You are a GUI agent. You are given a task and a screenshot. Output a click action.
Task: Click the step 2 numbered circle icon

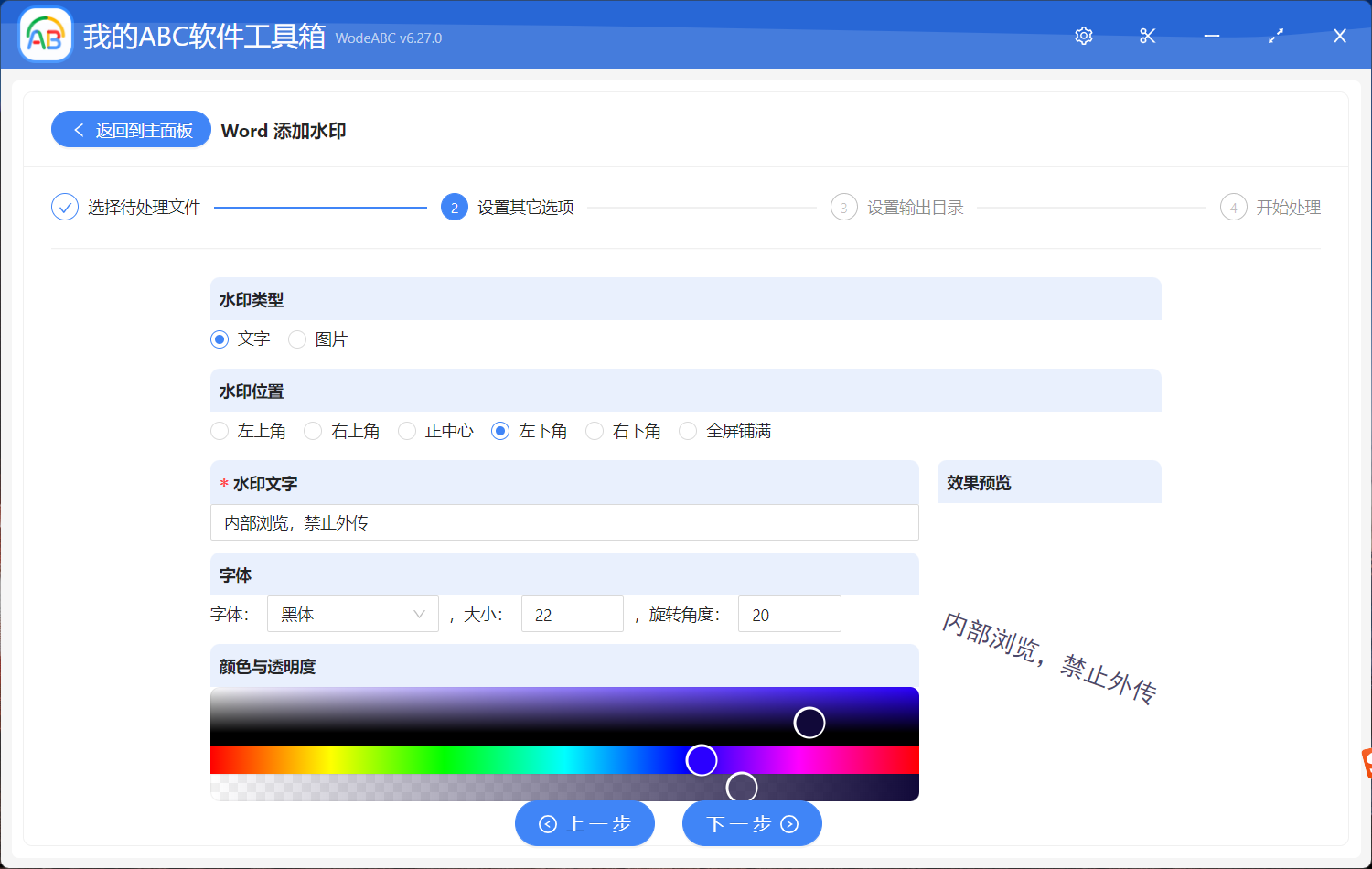455,207
